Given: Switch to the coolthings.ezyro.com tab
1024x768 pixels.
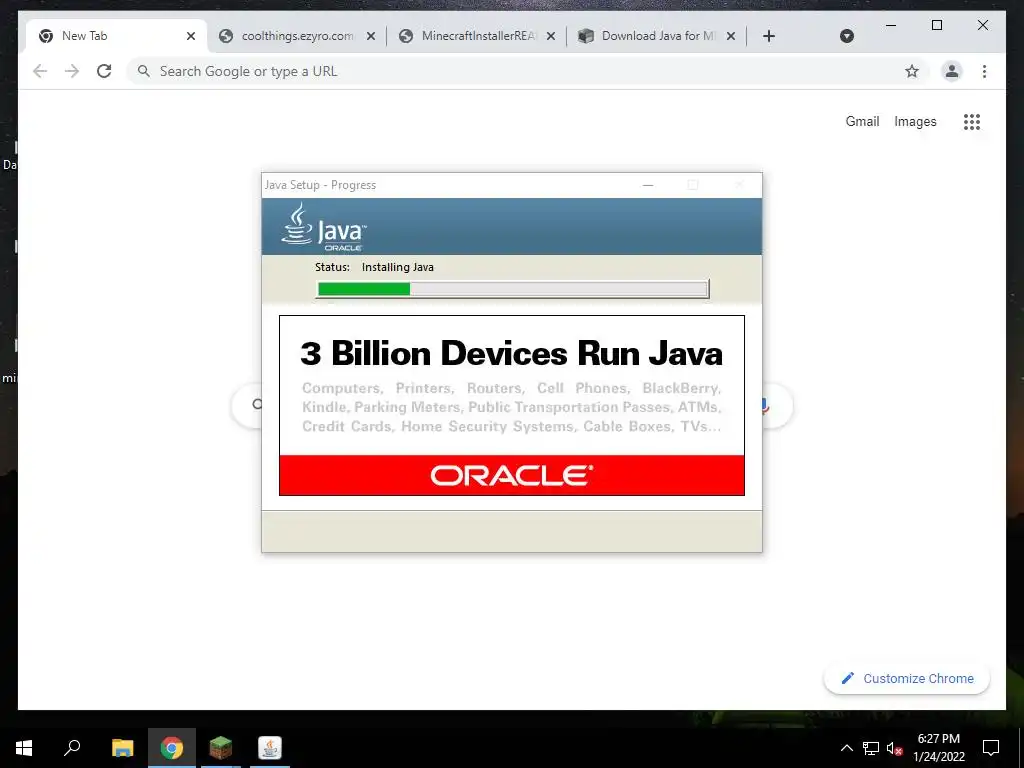Looking at the screenshot, I should [297, 36].
